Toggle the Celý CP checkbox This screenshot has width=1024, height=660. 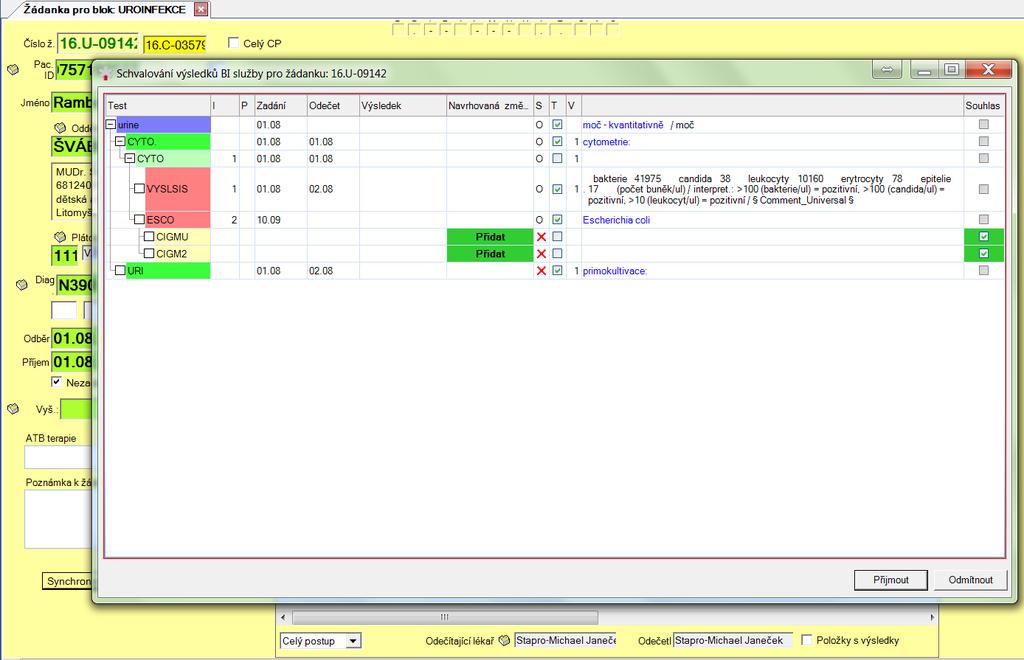[x=233, y=42]
